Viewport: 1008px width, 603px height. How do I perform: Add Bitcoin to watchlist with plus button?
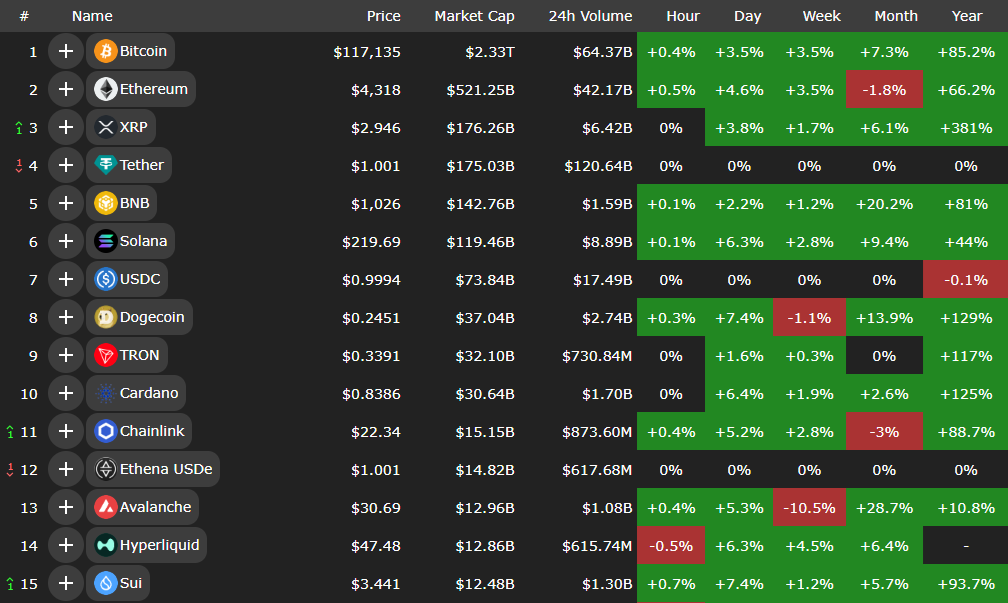[x=66, y=51]
